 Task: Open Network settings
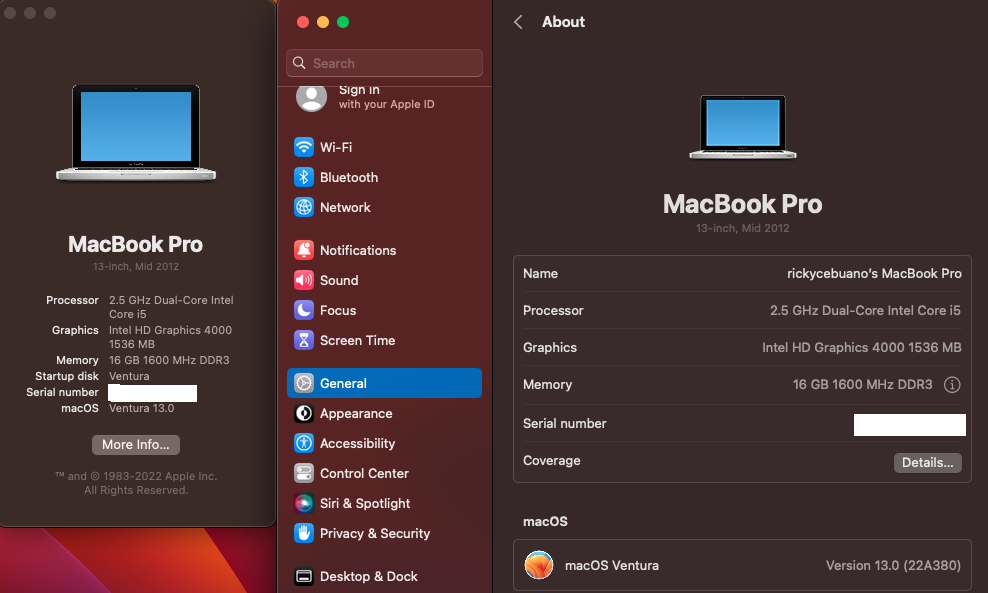[345, 207]
